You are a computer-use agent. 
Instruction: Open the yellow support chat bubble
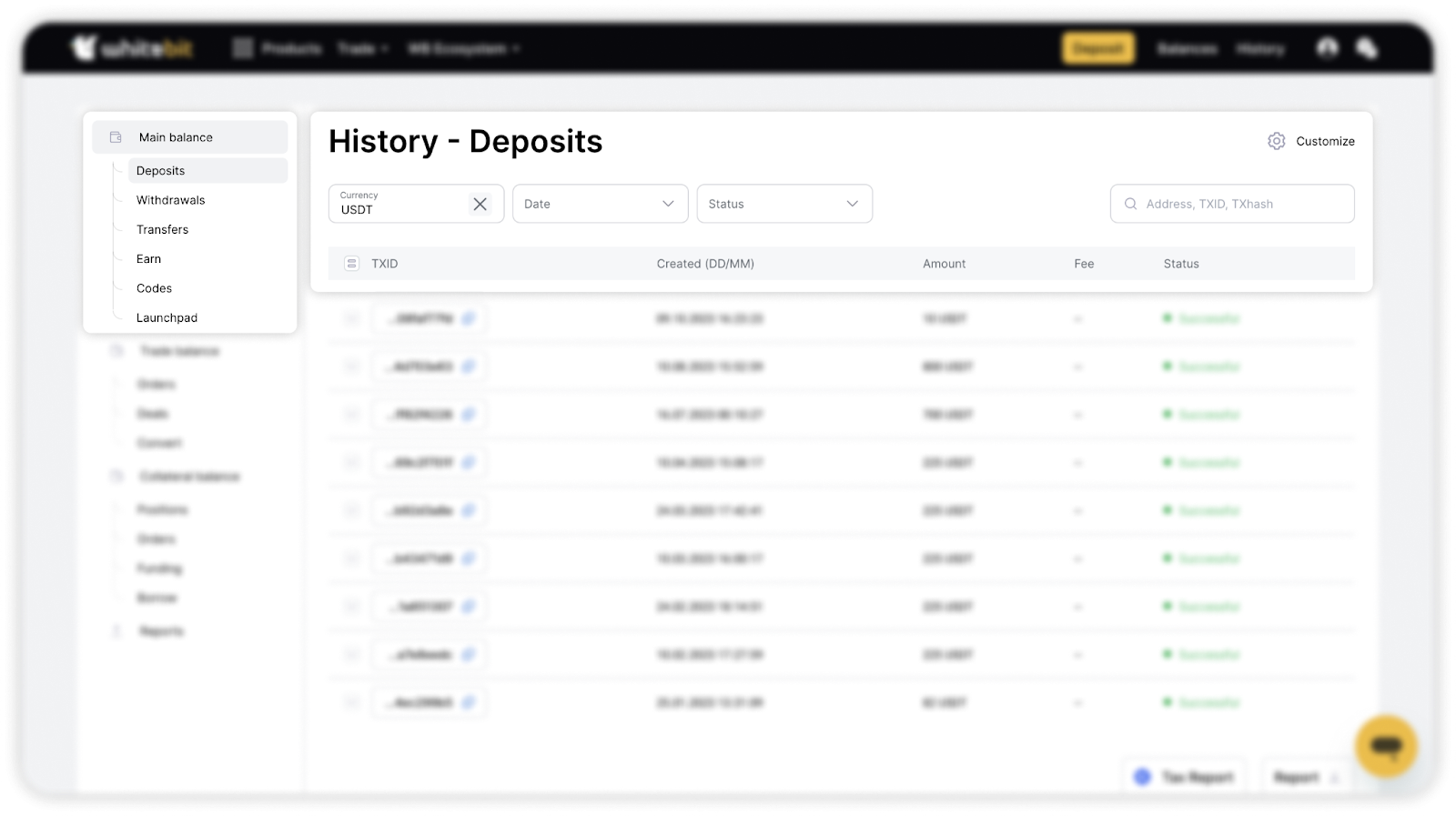[x=1386, y=746]
